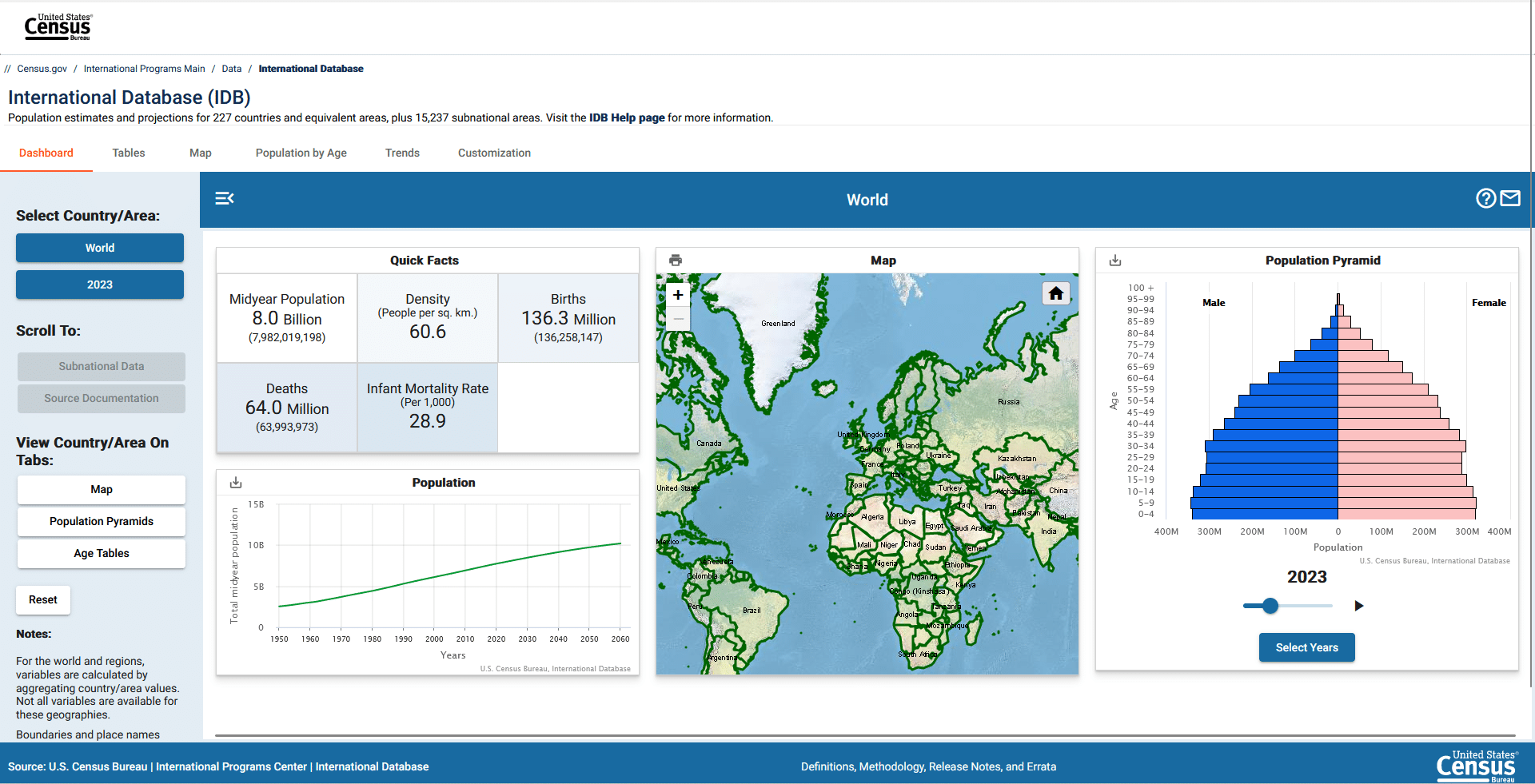
Task: Click the World title in header bar
Action: tap(867, 200)
